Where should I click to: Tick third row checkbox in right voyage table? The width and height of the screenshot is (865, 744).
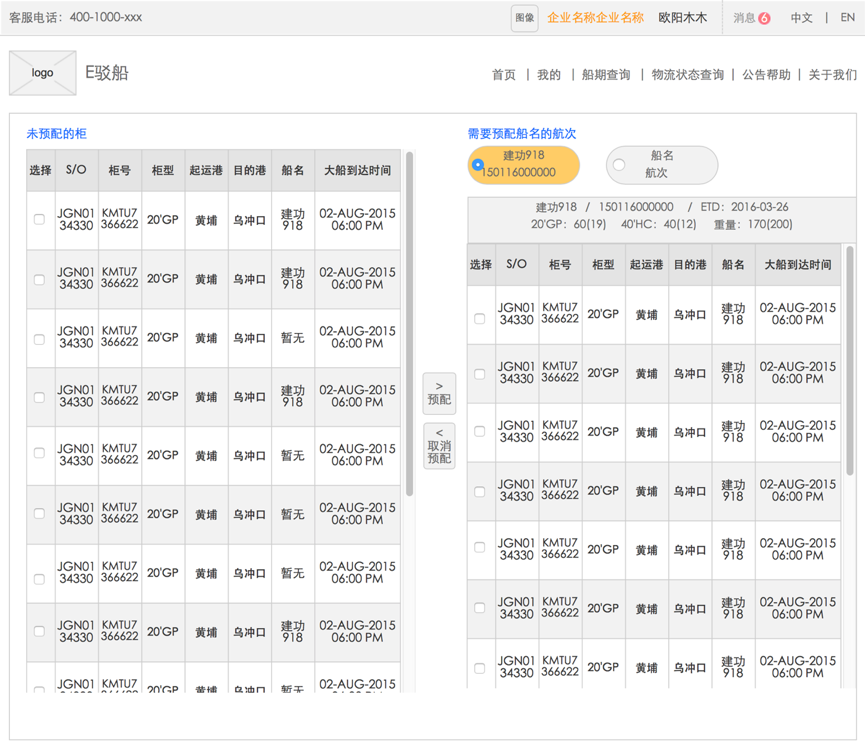pos(479,431)
